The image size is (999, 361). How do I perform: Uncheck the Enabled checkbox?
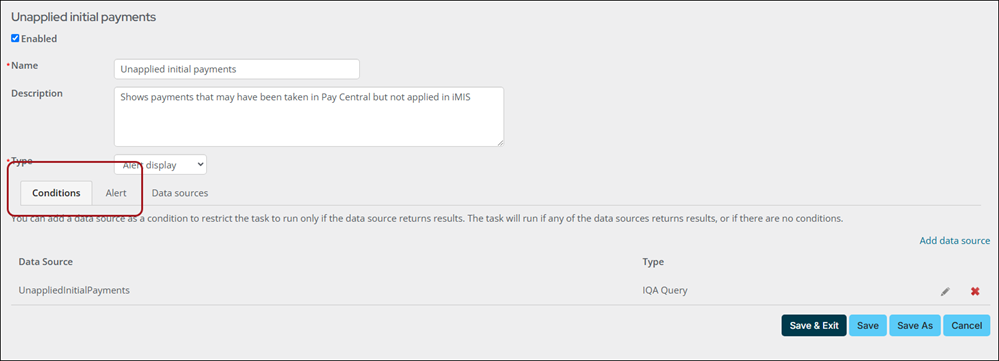click(x=15, y=38)
